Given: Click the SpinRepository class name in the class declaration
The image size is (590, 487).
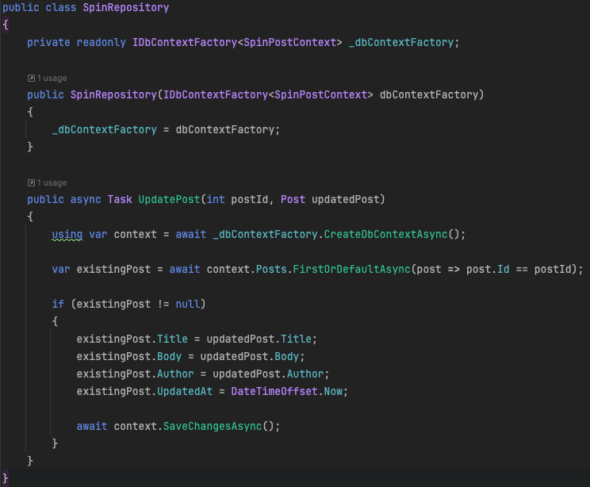Looking at the screenshot, I should tap(126, 8).
